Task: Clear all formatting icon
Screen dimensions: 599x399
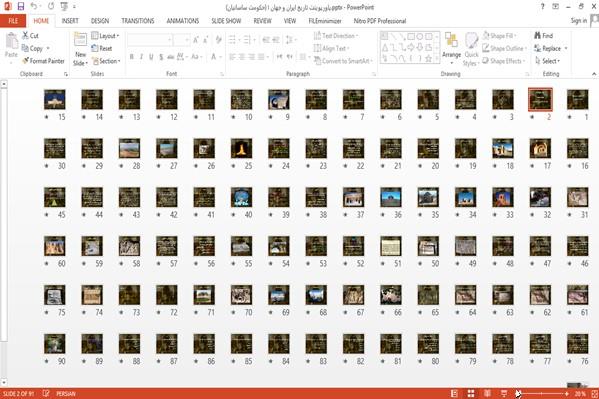Action: (219, 40)
